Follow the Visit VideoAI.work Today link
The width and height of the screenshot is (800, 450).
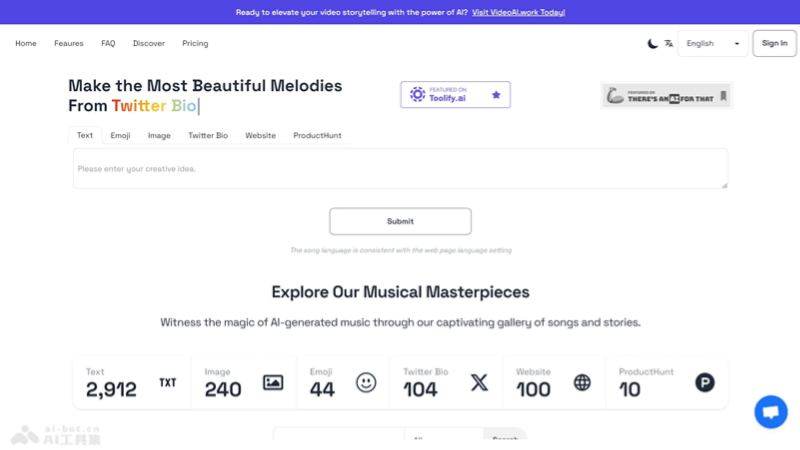coord(518,12)
